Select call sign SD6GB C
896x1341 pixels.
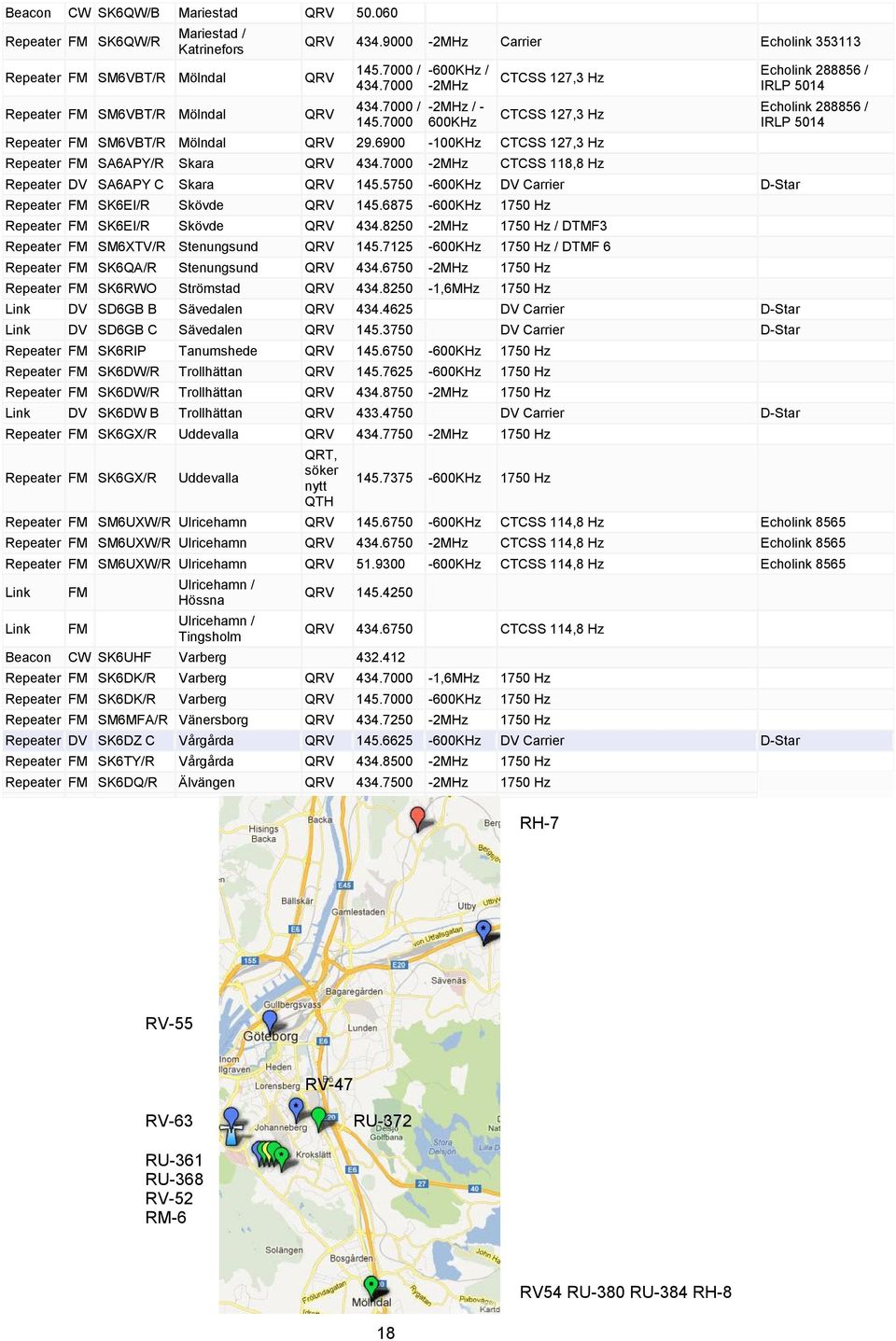click(127, 329)
